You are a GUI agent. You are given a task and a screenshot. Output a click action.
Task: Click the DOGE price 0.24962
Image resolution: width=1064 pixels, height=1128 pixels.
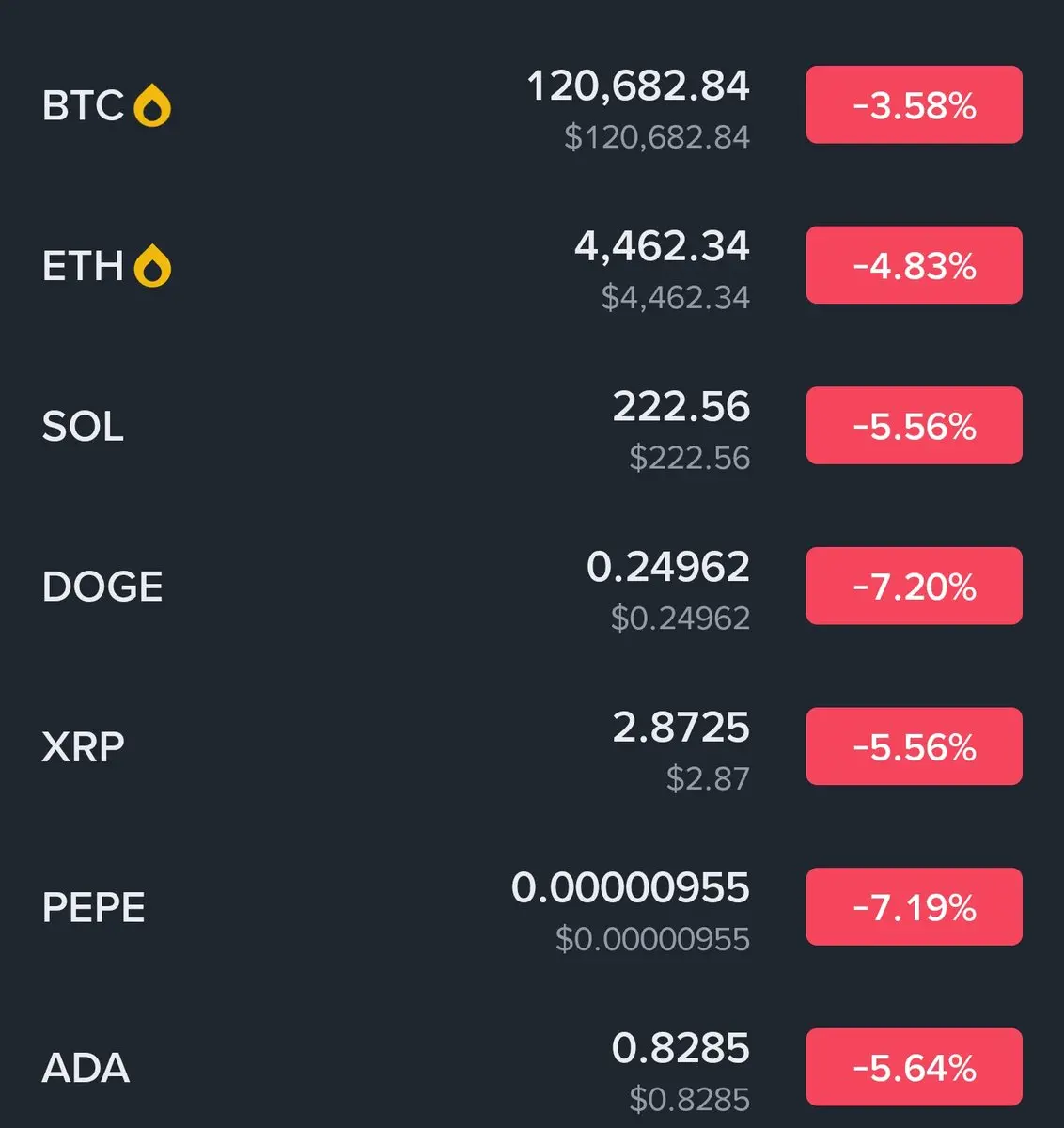(668, 567)
